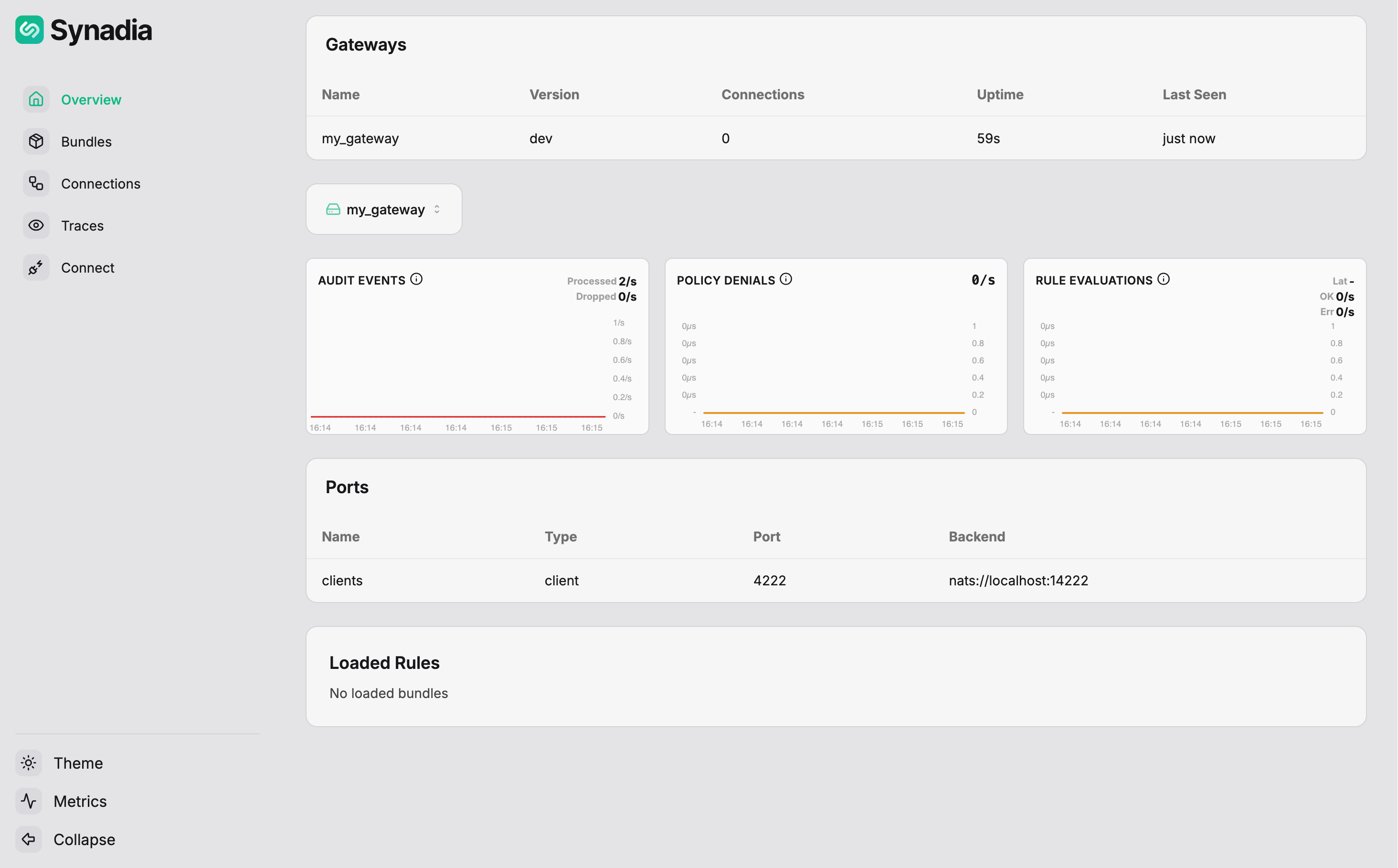This screenshot has height=868, width=1398.
Task: Click the Collapse arrow icon
Action: [29, 839]
